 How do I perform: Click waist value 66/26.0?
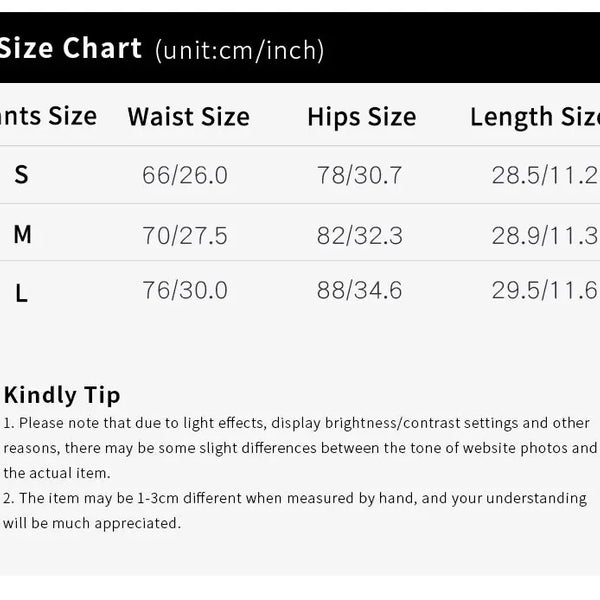[185, 176]
